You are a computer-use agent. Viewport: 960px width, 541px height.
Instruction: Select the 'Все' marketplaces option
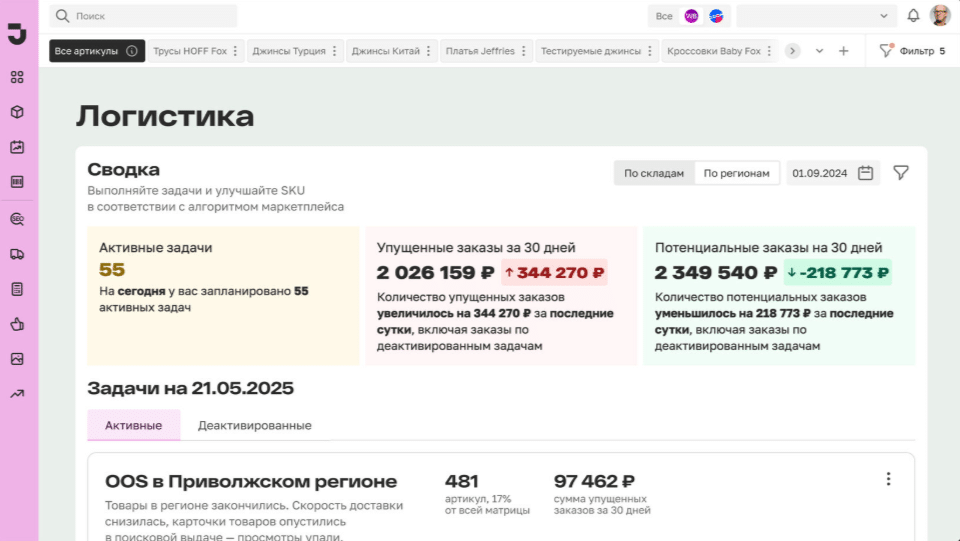click(664, 17)
